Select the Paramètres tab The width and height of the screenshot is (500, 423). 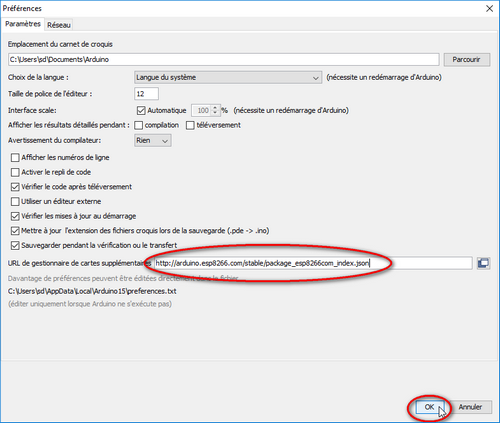23,24
